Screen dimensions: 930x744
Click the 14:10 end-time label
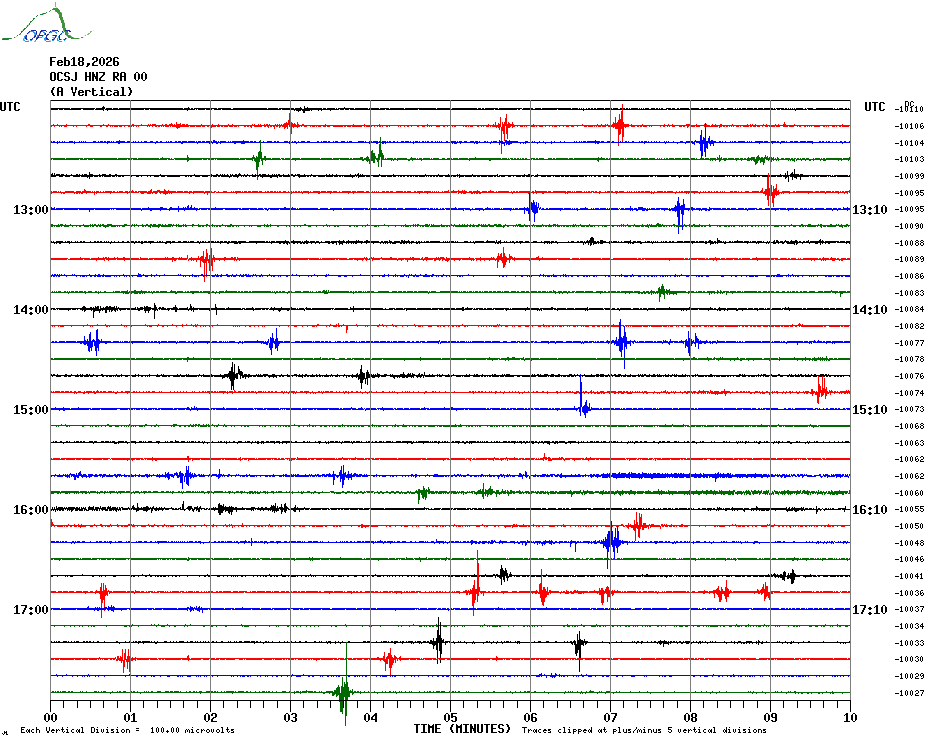(870, 310)
